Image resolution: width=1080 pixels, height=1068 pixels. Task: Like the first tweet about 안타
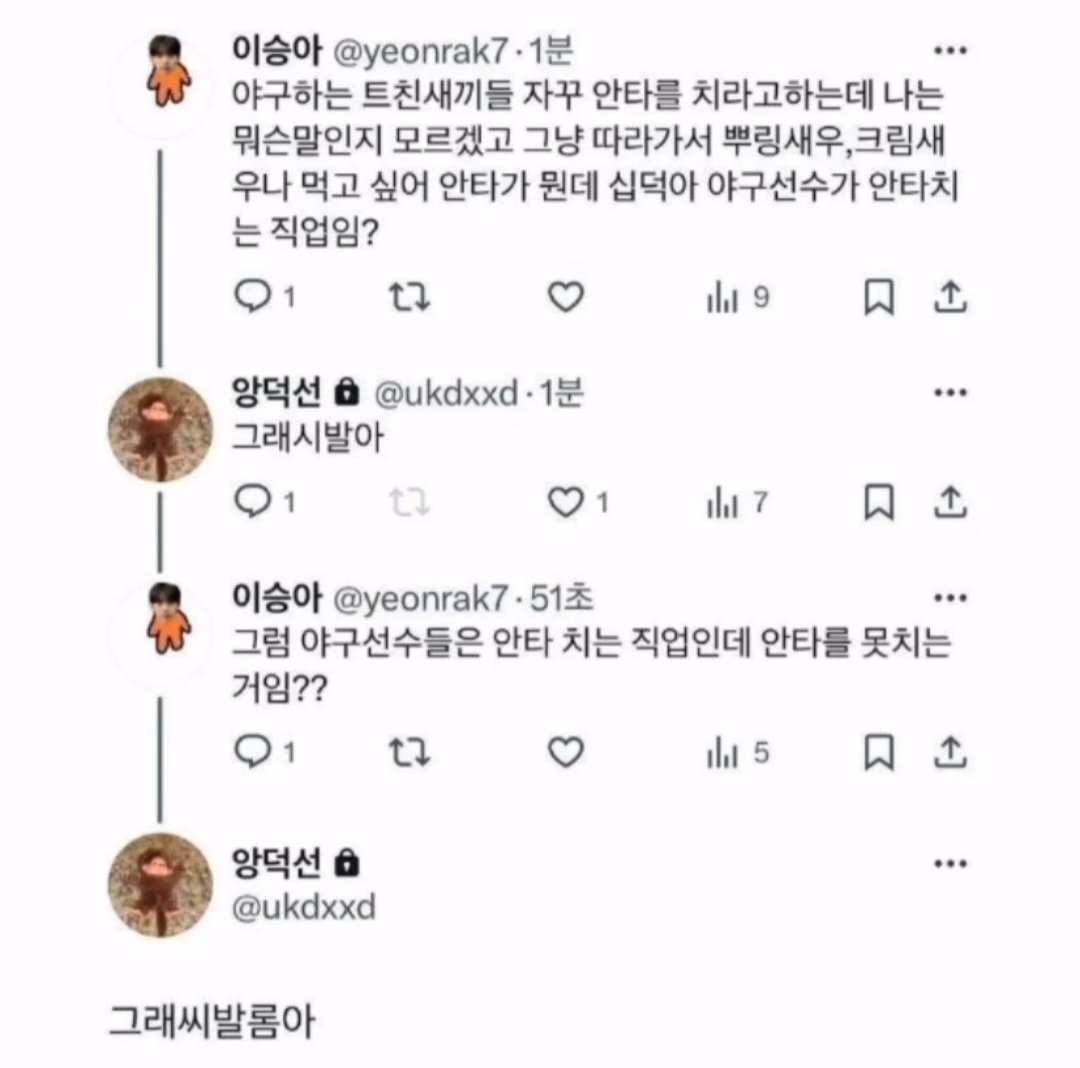pos(566,297)
